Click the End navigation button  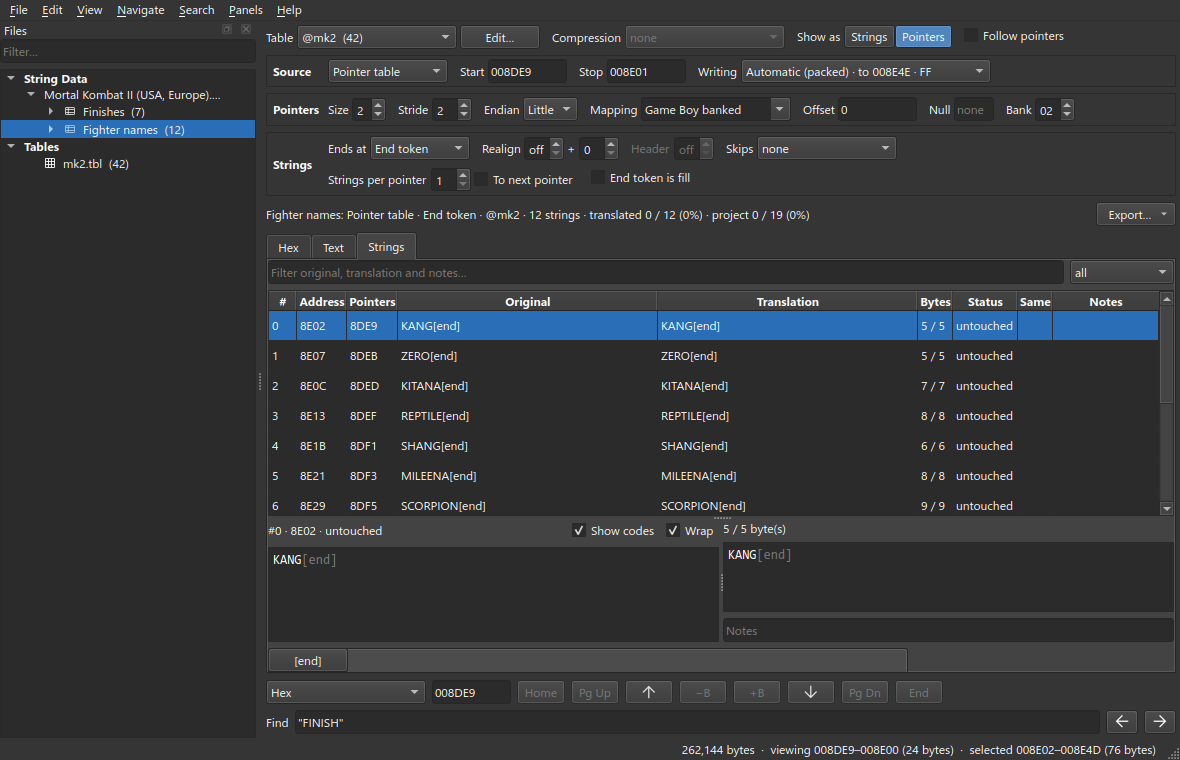[919, 692]
